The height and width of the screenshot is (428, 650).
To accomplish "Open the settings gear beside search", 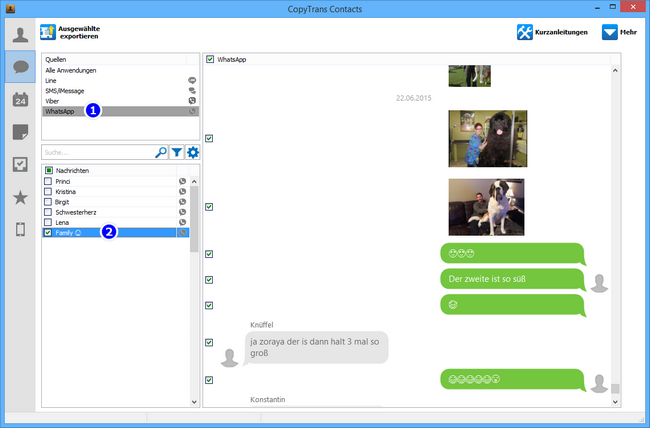I will (x=193, y=152).
